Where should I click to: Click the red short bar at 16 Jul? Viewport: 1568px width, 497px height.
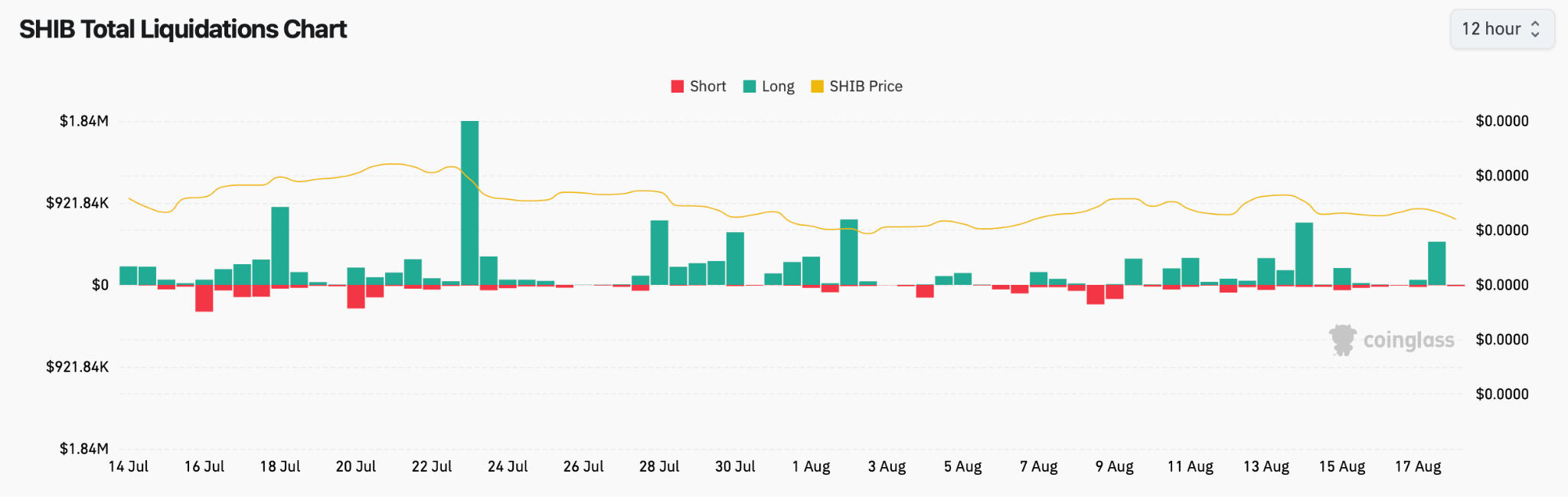click(x=204, y=299)
